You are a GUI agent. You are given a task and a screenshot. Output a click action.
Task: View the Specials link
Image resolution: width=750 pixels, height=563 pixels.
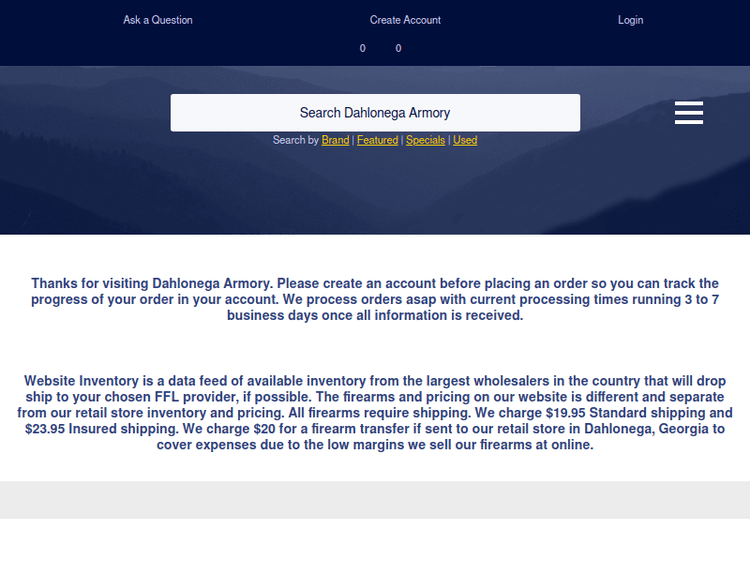pos(425,140)
